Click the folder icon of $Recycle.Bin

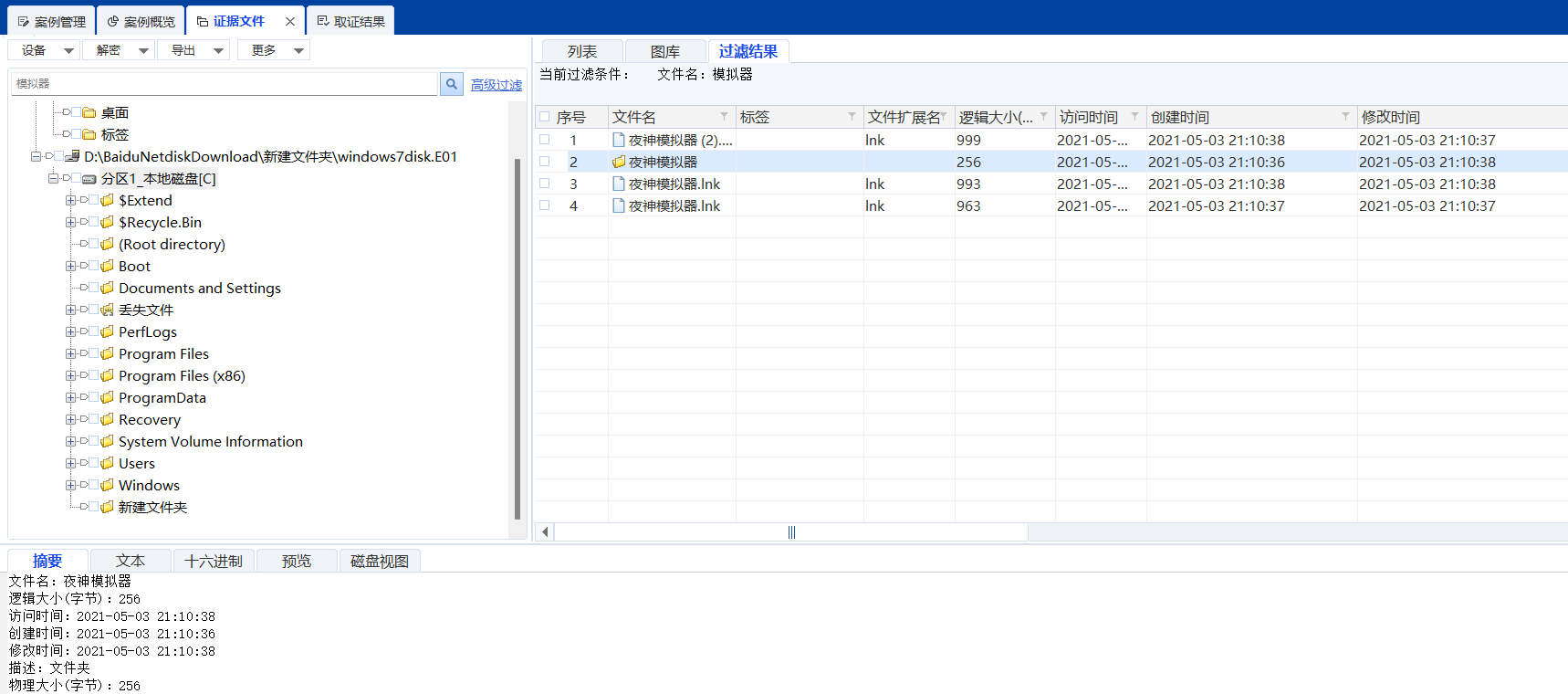(108, 222)
